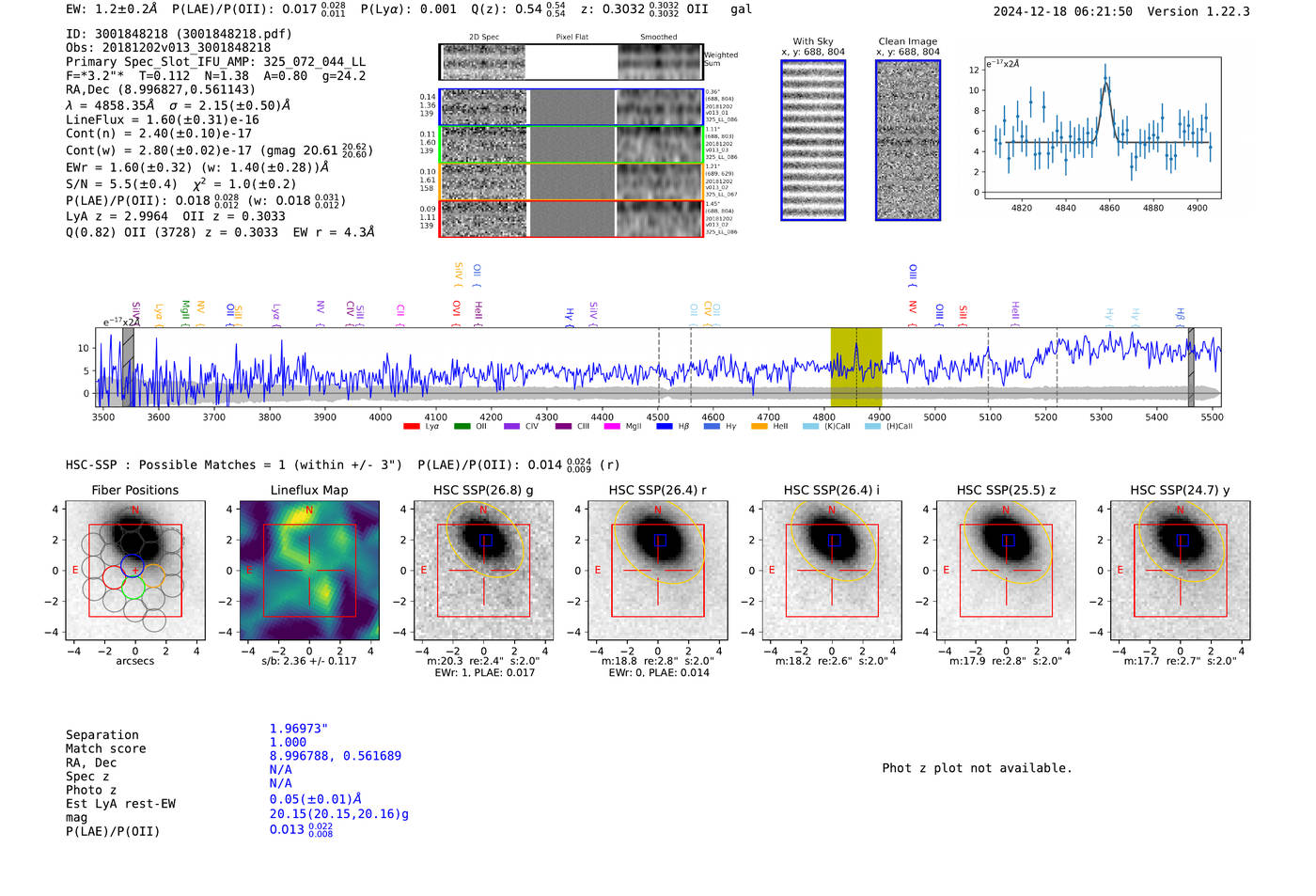Click the blue Hβ legend swatch
Screen dimensions: 1316x896
pos(665,427)
